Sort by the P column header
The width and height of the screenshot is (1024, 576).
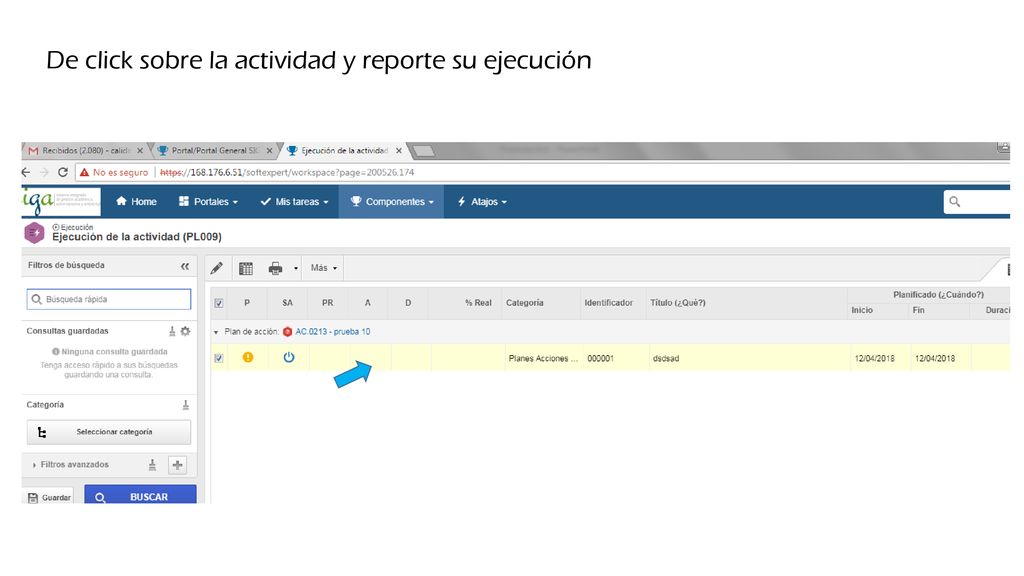pos(247,302)
